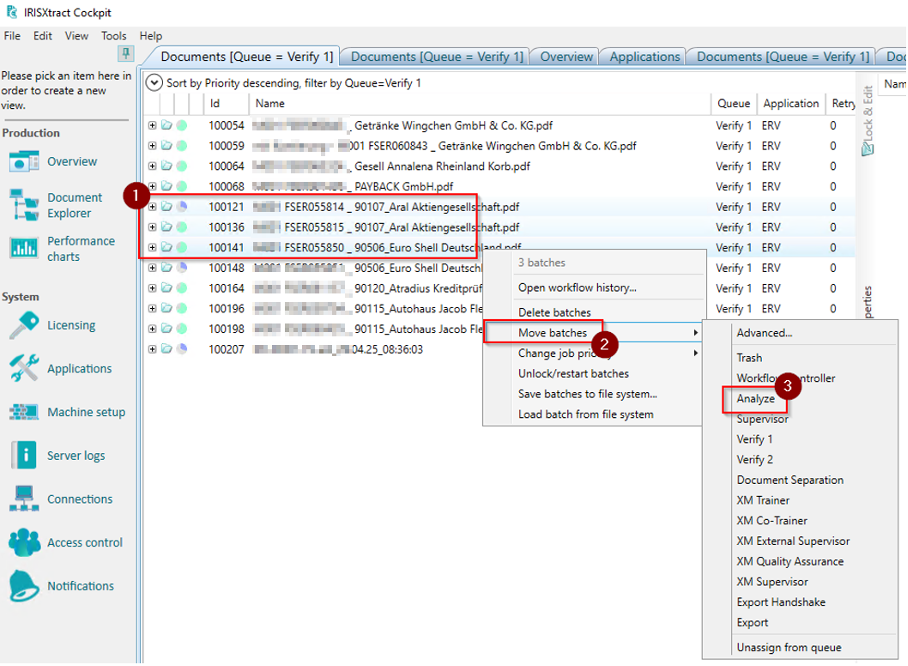908x666 pixels.
Task: Sort by the Id column header
Action: coord(226,104)
